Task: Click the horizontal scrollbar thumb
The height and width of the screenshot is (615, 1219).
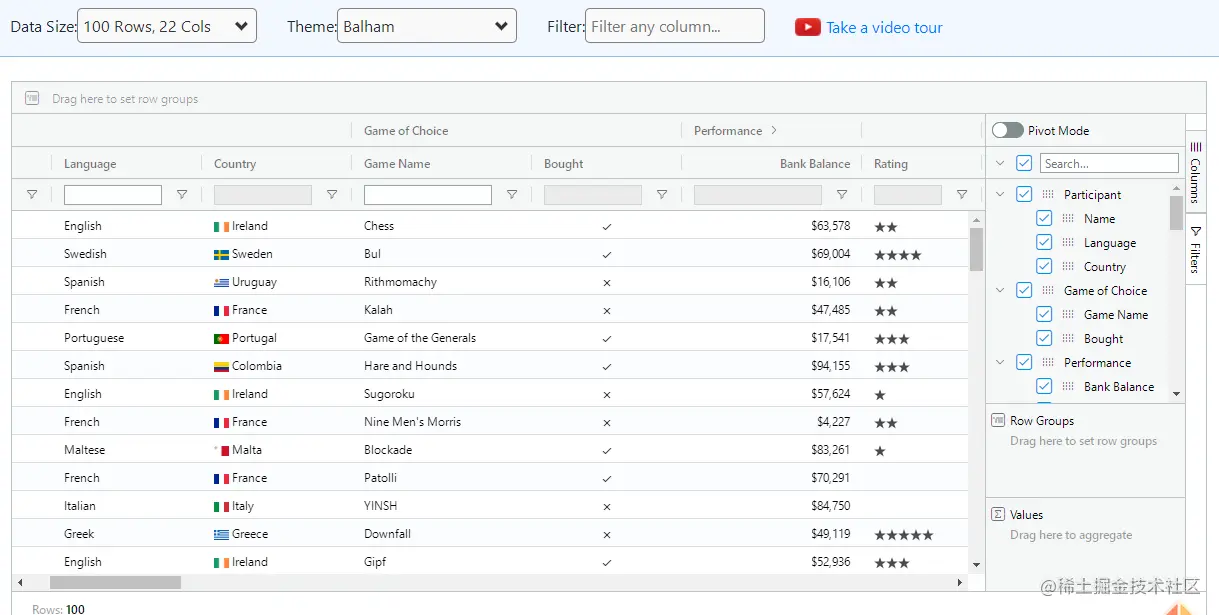Action: pos(115,582)
